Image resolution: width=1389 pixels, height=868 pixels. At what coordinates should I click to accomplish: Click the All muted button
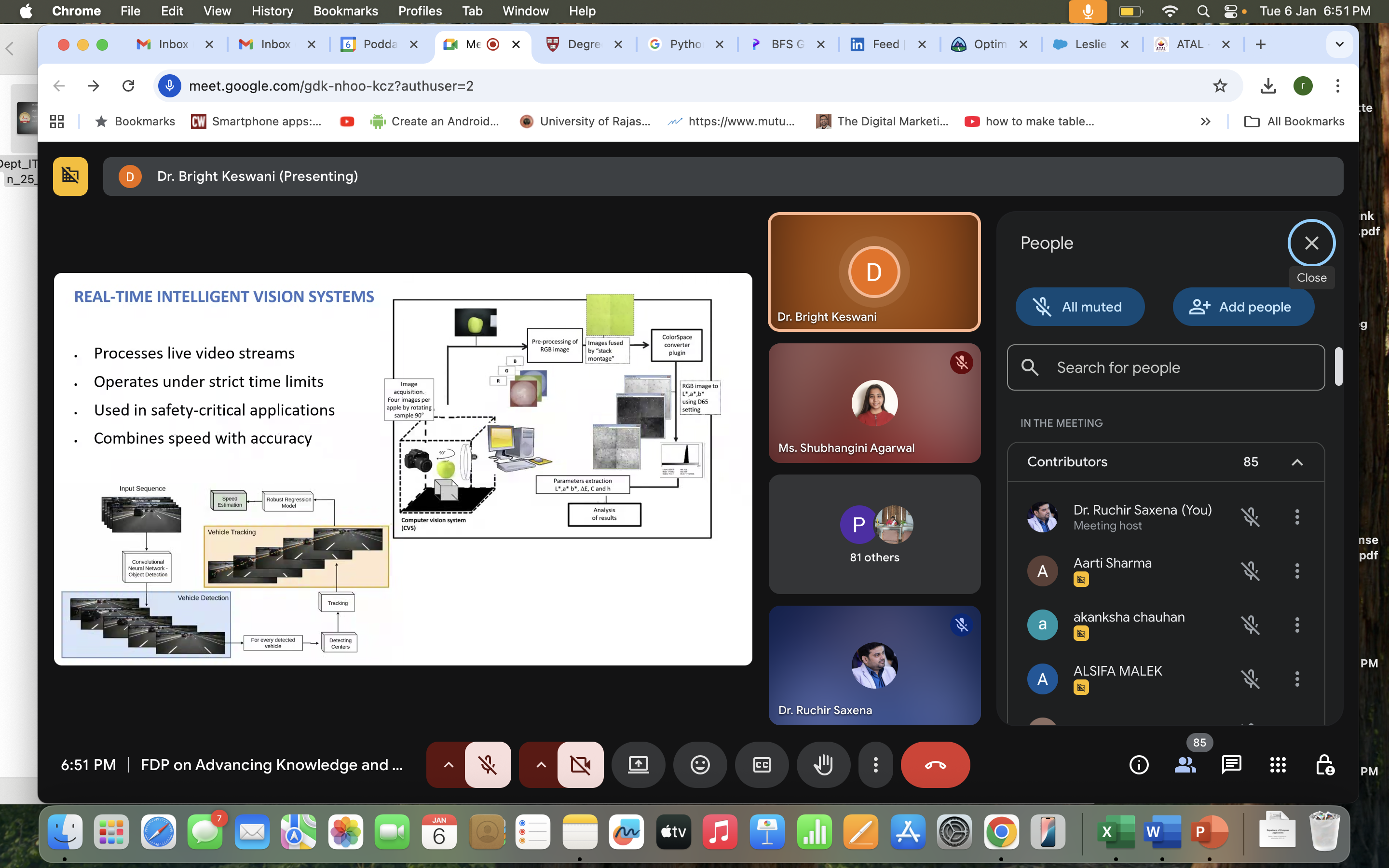point(1080,307)
